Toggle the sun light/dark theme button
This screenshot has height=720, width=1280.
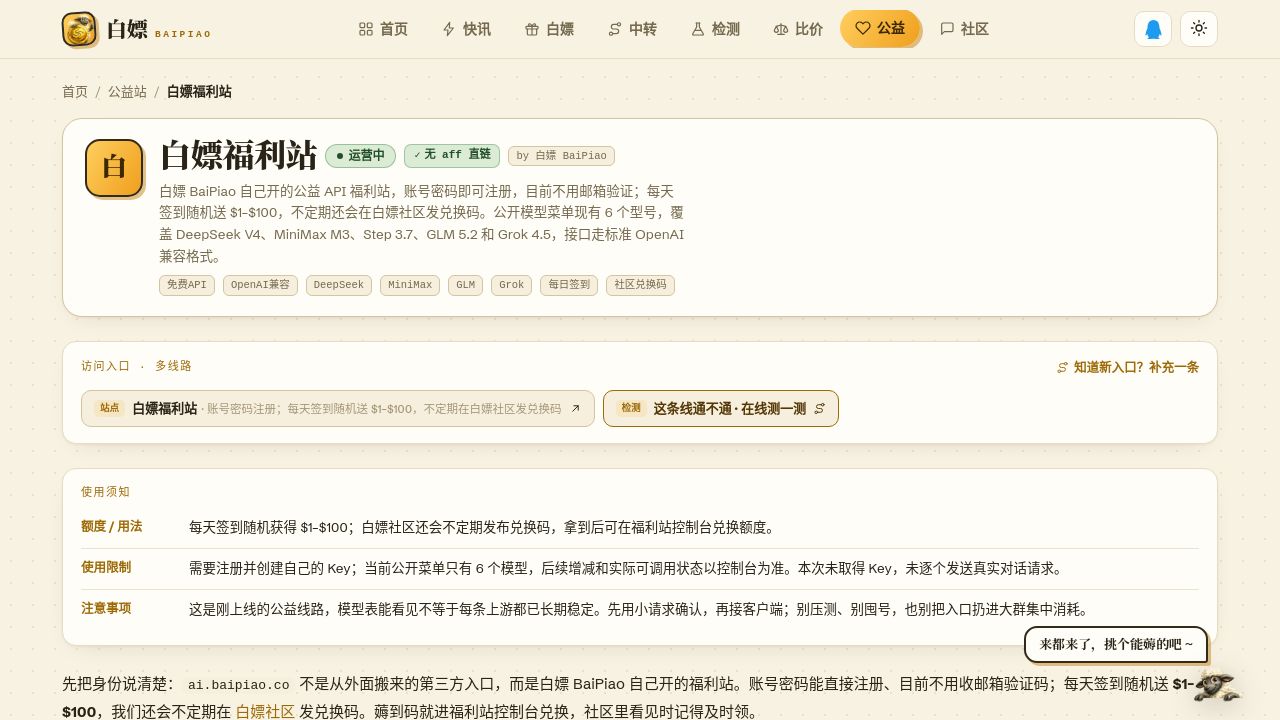point(1199,29)
